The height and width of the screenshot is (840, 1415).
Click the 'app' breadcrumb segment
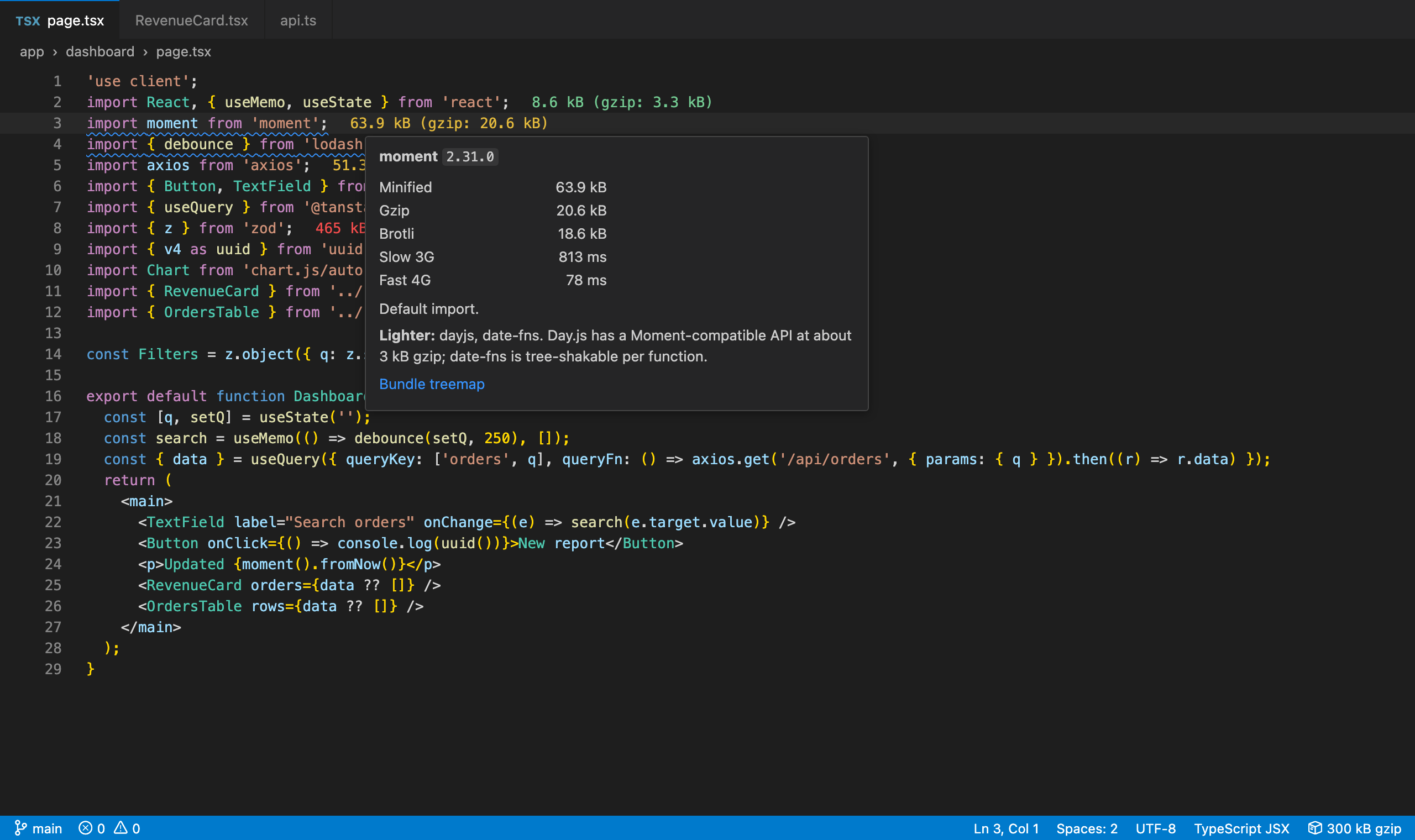(x=32, y=51)
